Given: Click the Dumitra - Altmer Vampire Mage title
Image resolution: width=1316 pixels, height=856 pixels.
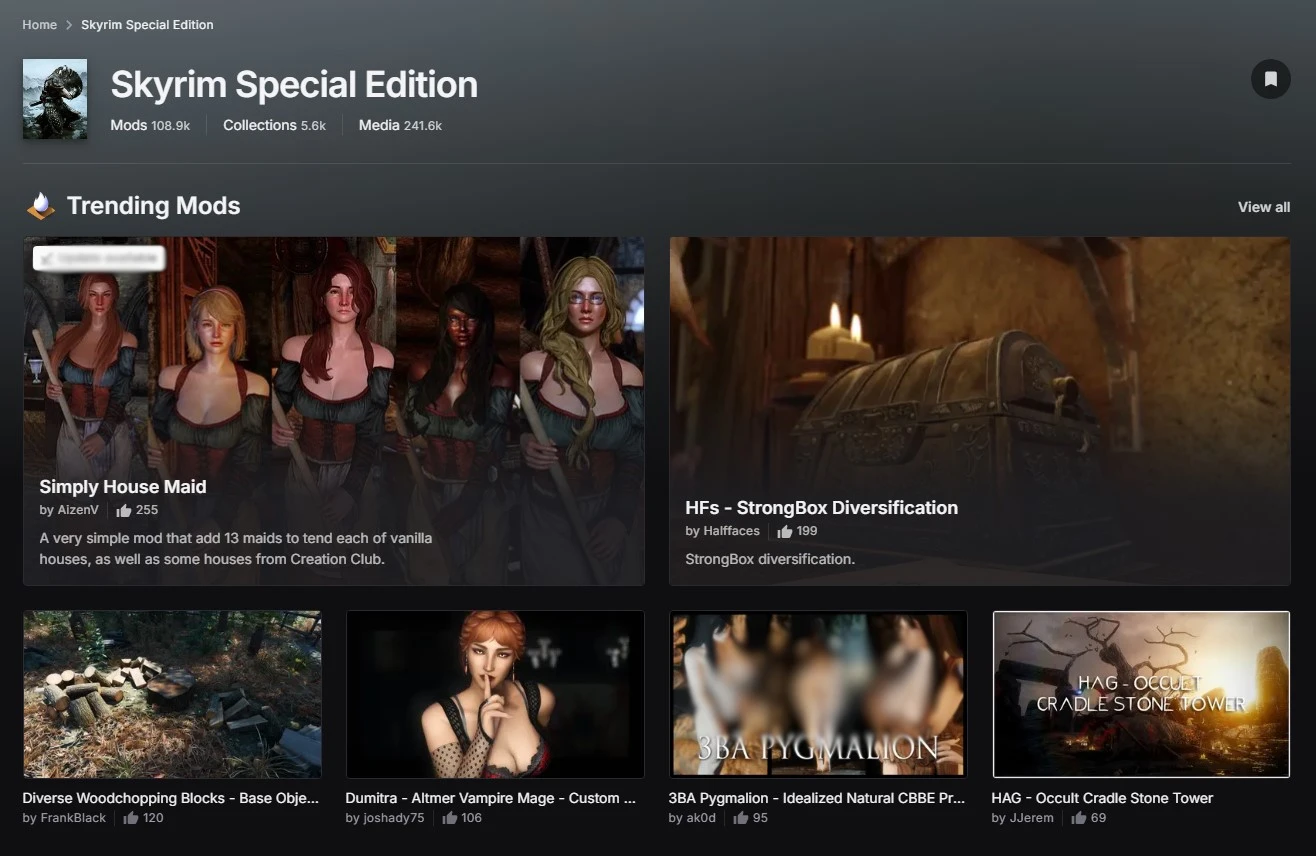Looking at the screenshot, I should (x=491, y=798).
